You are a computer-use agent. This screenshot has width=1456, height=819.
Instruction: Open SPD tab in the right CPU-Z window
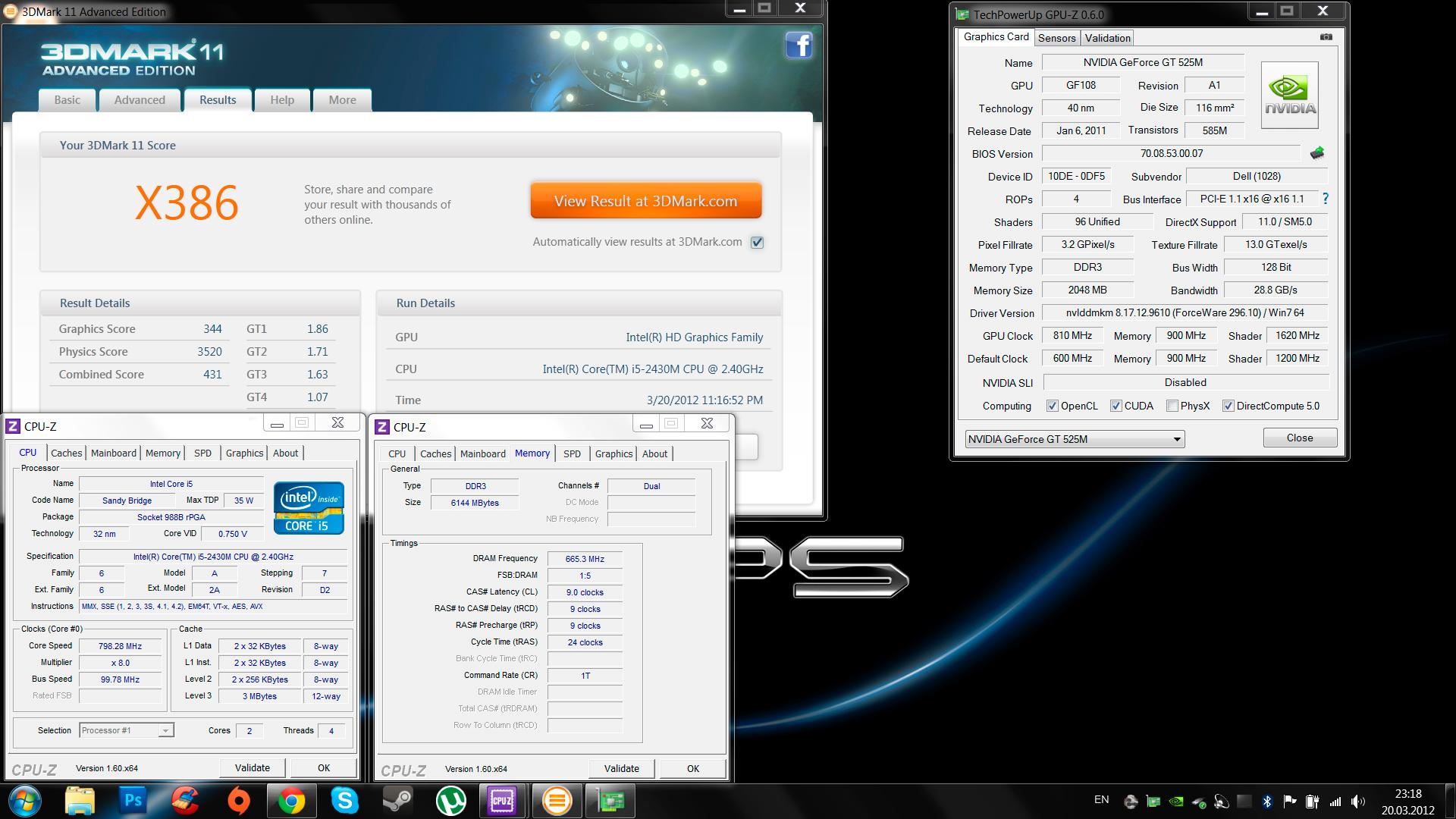[x=572, y=453]
